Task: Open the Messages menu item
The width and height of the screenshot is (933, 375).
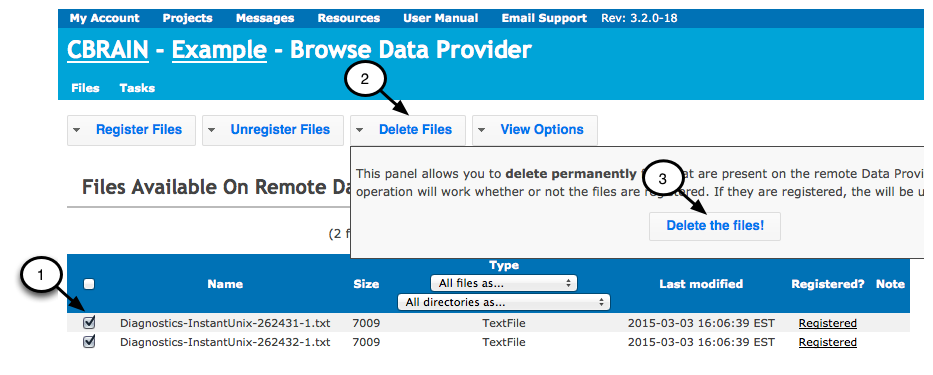Action: tap(265, 18)
